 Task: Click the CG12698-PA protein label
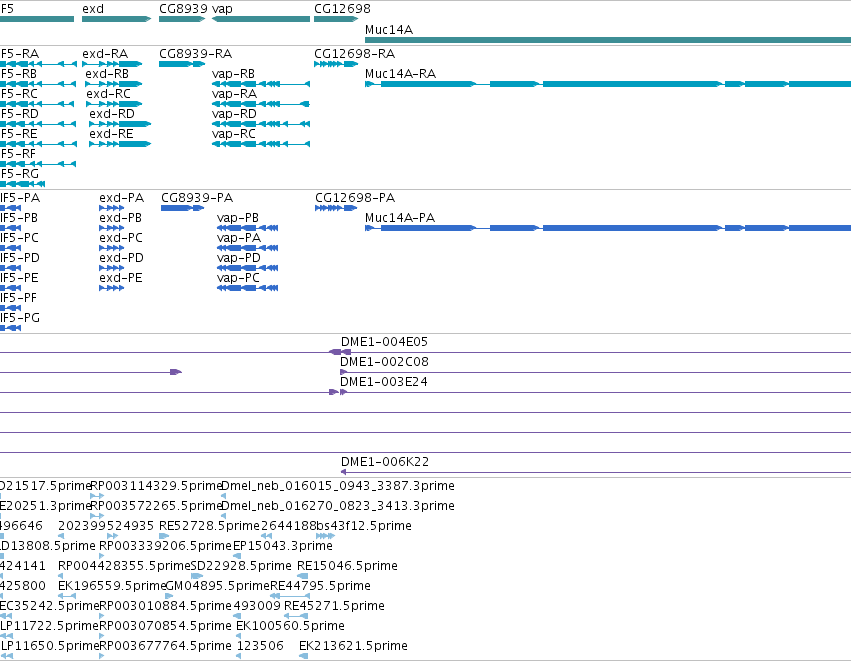pos(355,198)
